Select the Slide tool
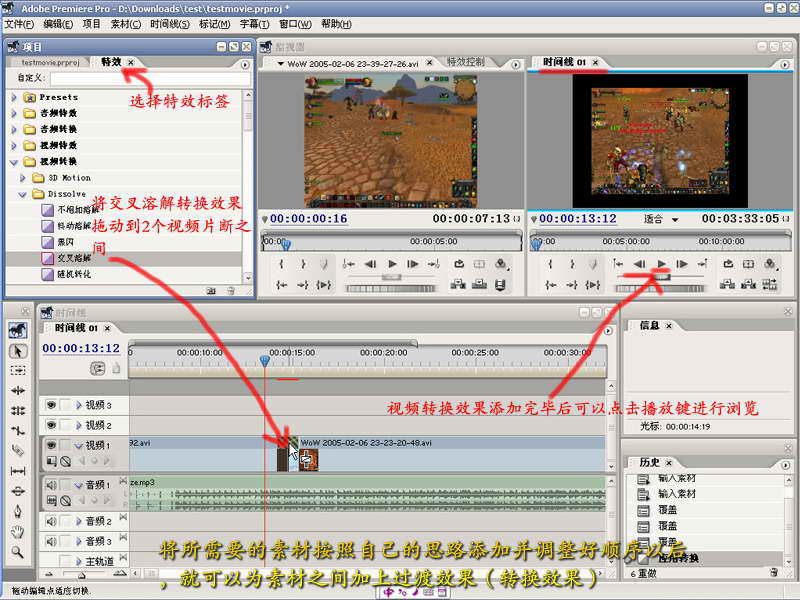The image size is (800, 600). pos(18,491)
